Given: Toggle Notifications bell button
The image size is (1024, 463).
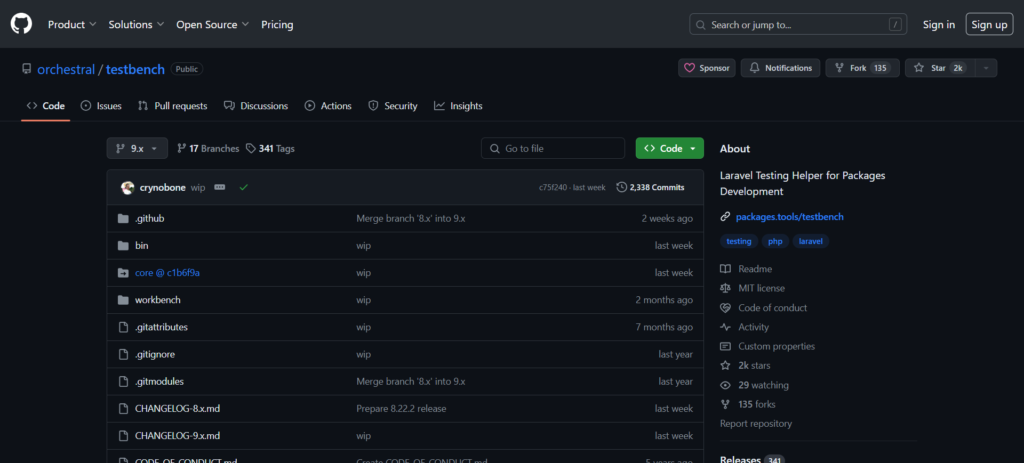Looking at the screenshot, I should coord(781,68).
